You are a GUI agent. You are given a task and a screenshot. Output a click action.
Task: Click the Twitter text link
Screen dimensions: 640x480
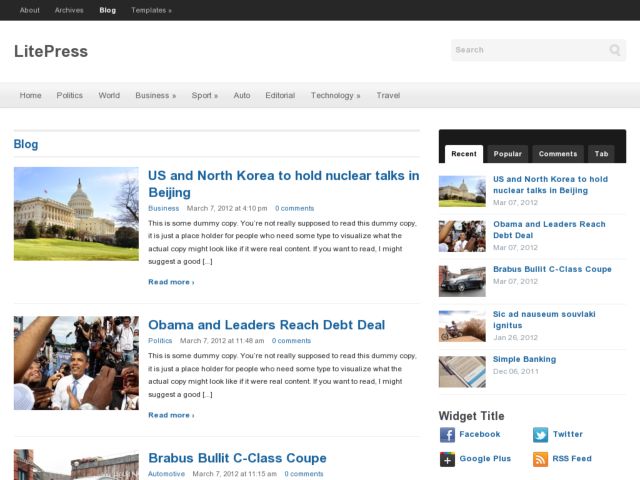568,434
